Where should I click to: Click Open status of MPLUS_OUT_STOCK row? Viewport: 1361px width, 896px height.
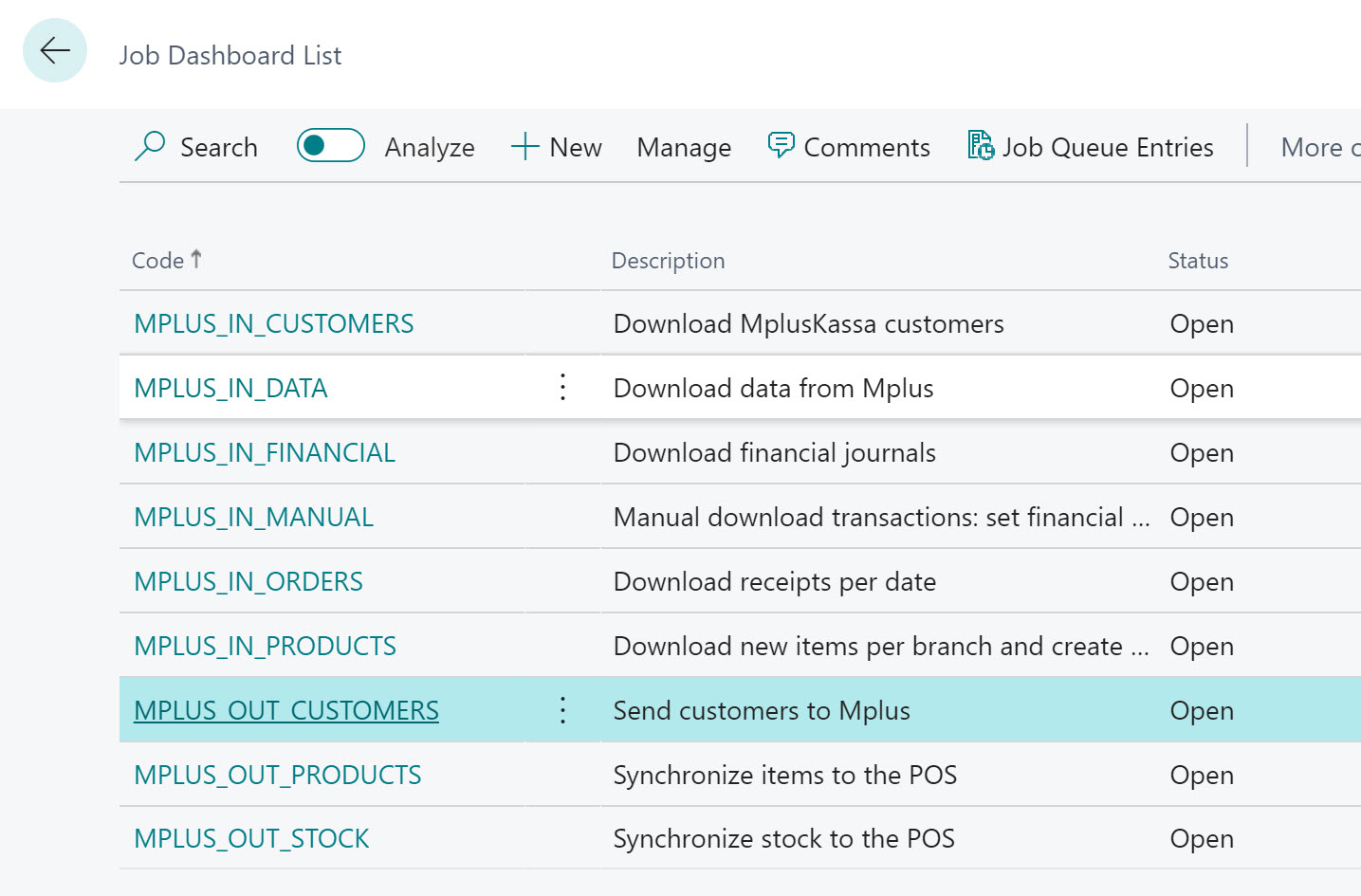[1202, 839]
